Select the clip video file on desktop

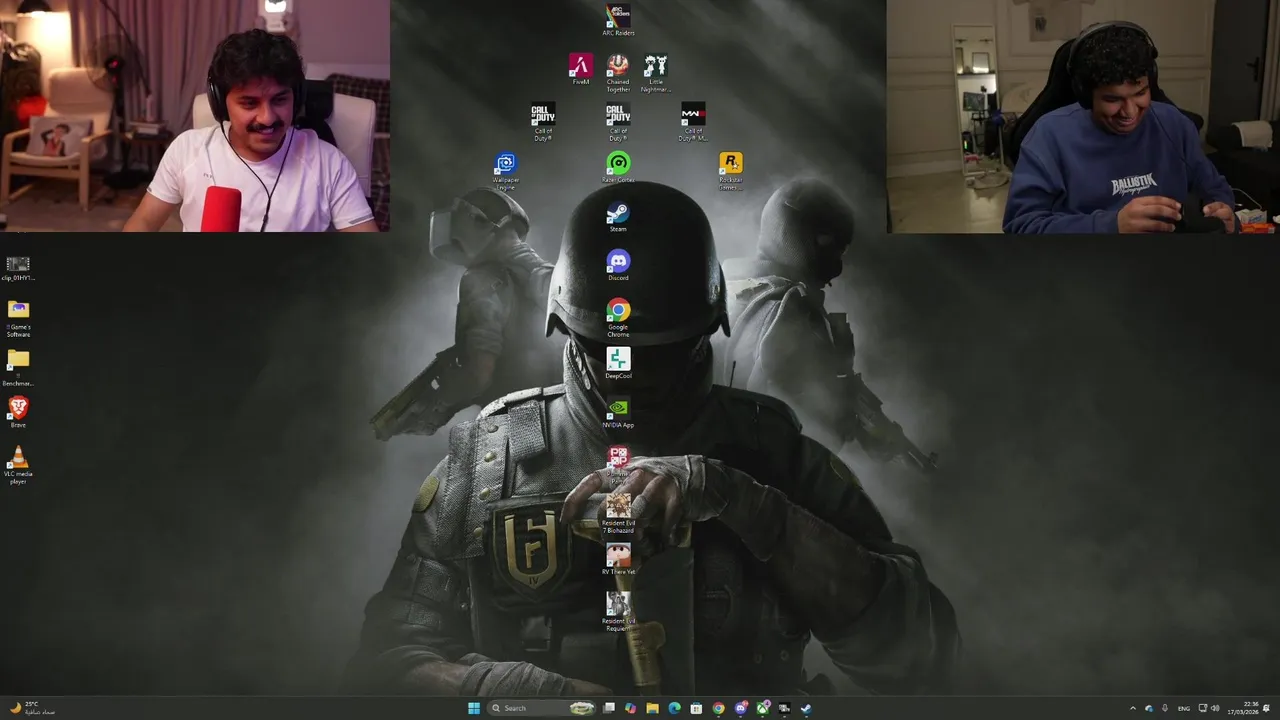point(18,268)
